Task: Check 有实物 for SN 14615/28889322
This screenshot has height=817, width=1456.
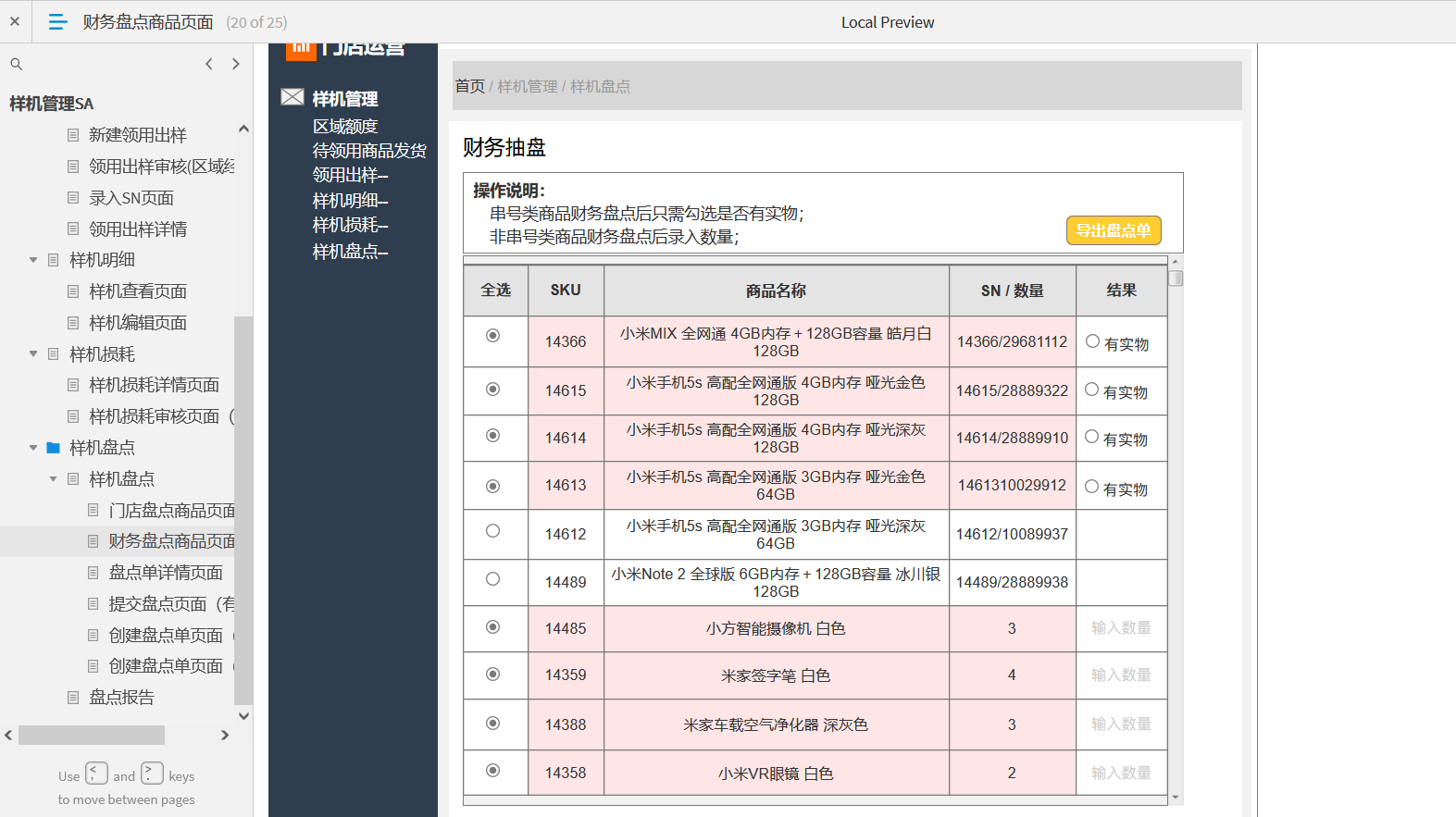Action: [1092, 390]
